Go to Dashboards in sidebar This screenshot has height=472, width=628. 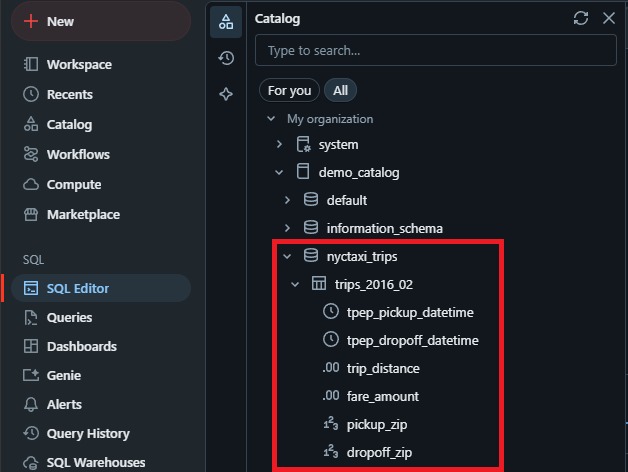(x=81, y=346)
